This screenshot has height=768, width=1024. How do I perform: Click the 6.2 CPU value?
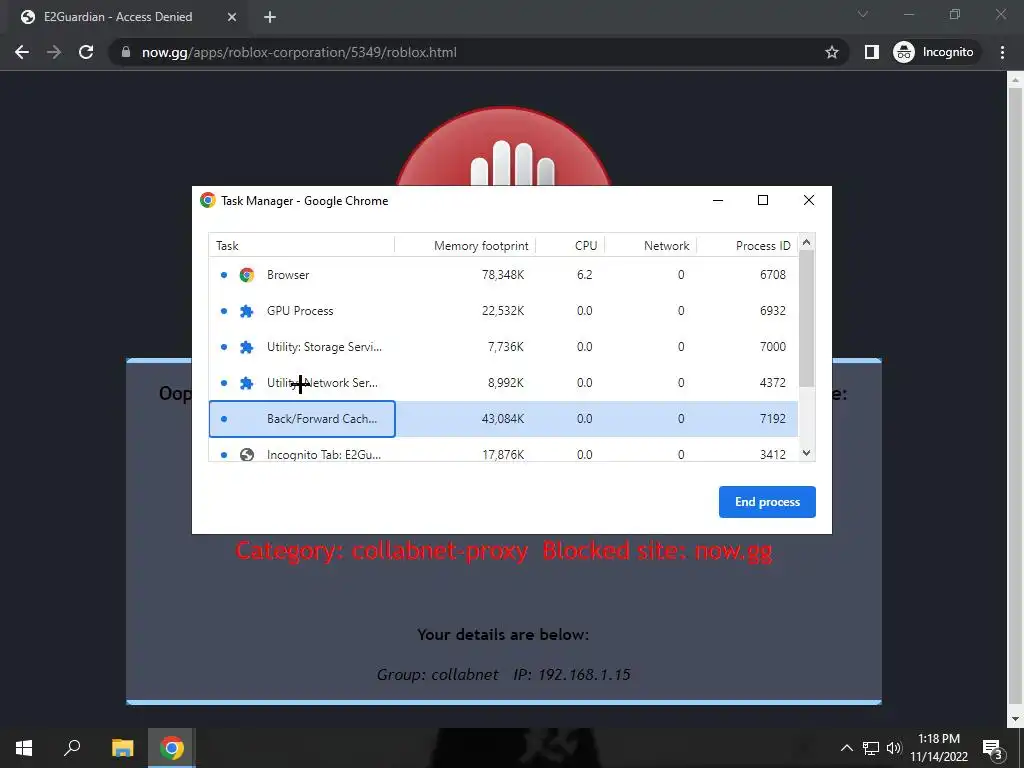click(584, 275)
